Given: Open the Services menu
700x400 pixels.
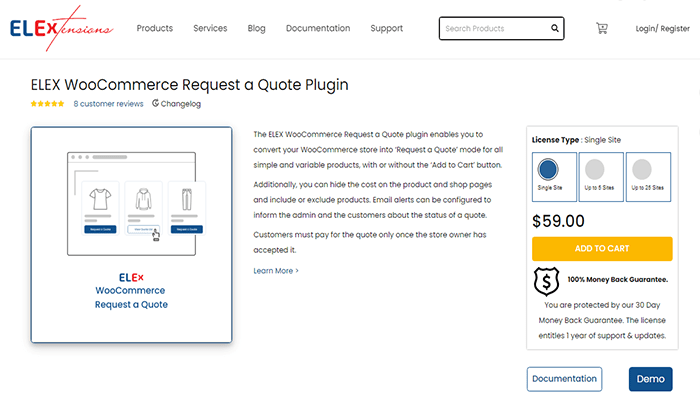Looking at the screenshot, I should (210, 29).
